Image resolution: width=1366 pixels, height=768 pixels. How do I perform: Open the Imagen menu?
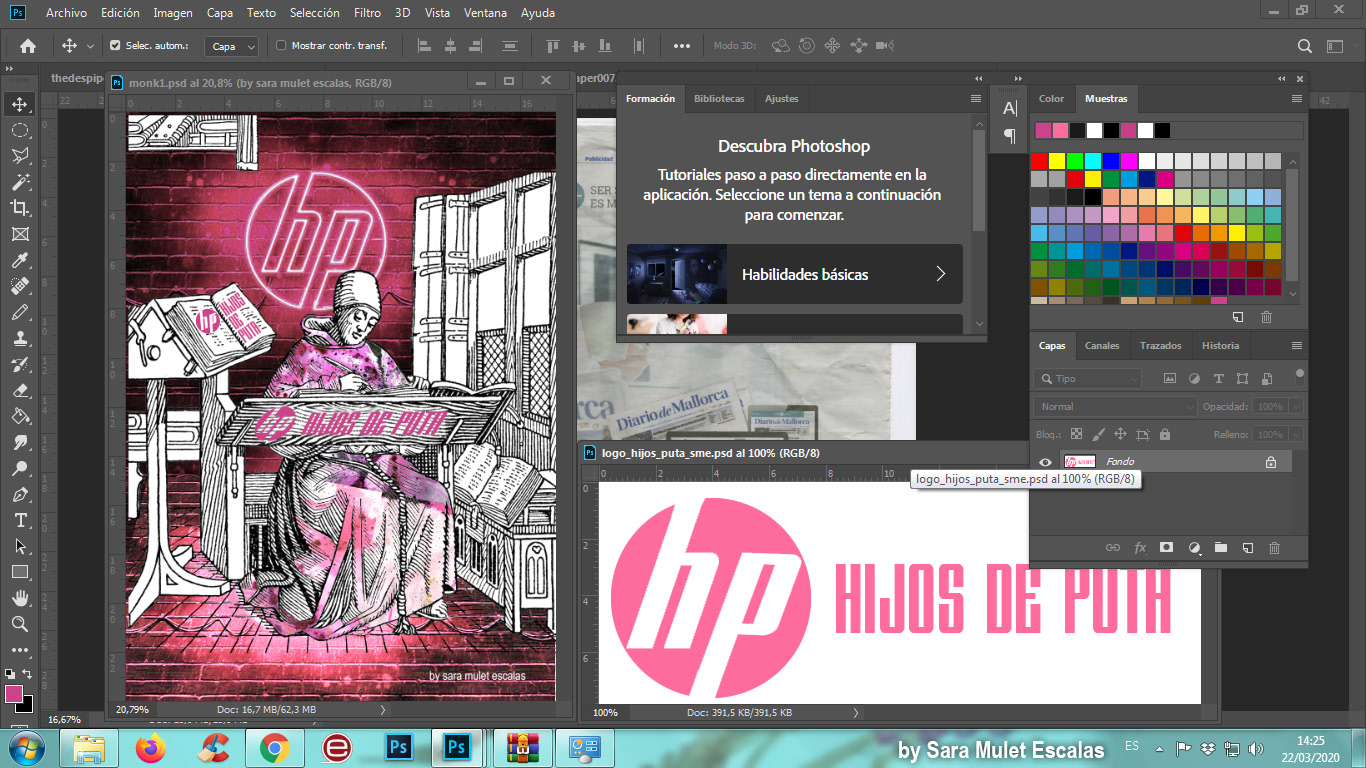pos(173,13)
